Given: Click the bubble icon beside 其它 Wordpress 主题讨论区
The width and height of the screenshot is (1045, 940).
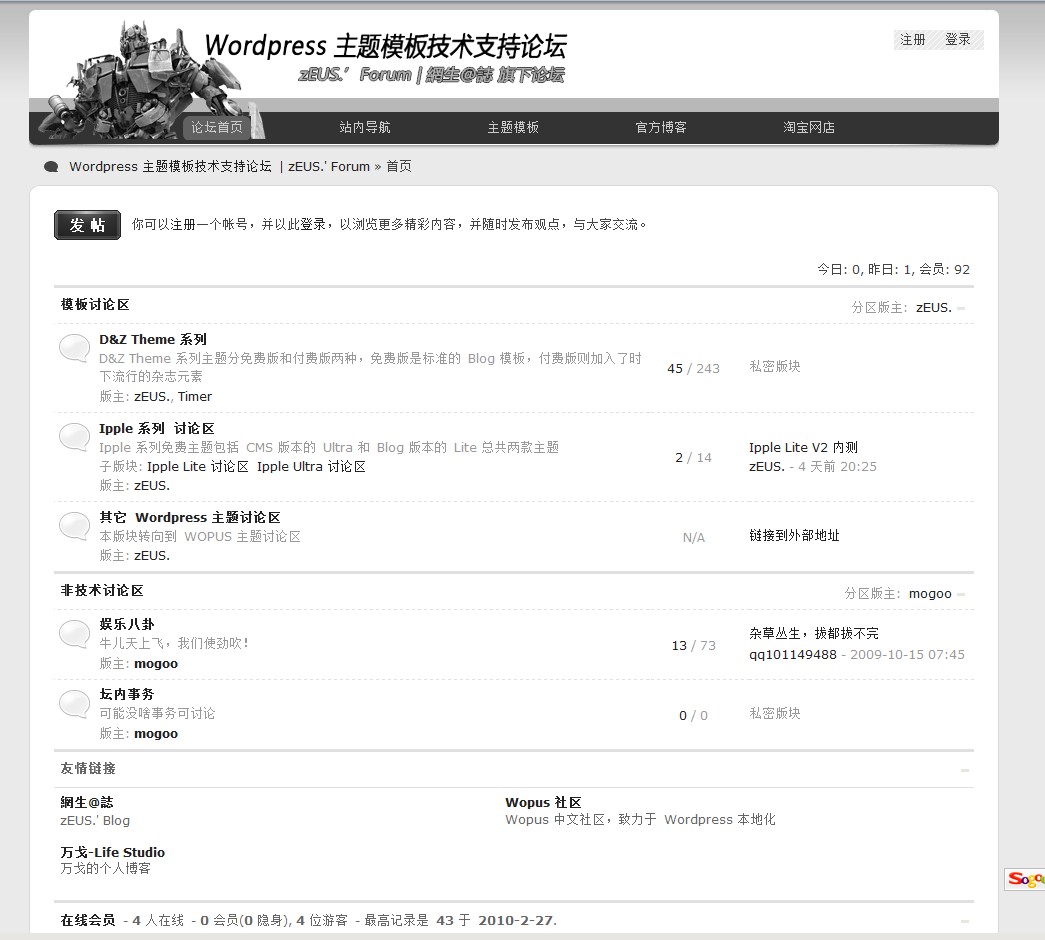Looking at the screenshot, I should point(74,526).
